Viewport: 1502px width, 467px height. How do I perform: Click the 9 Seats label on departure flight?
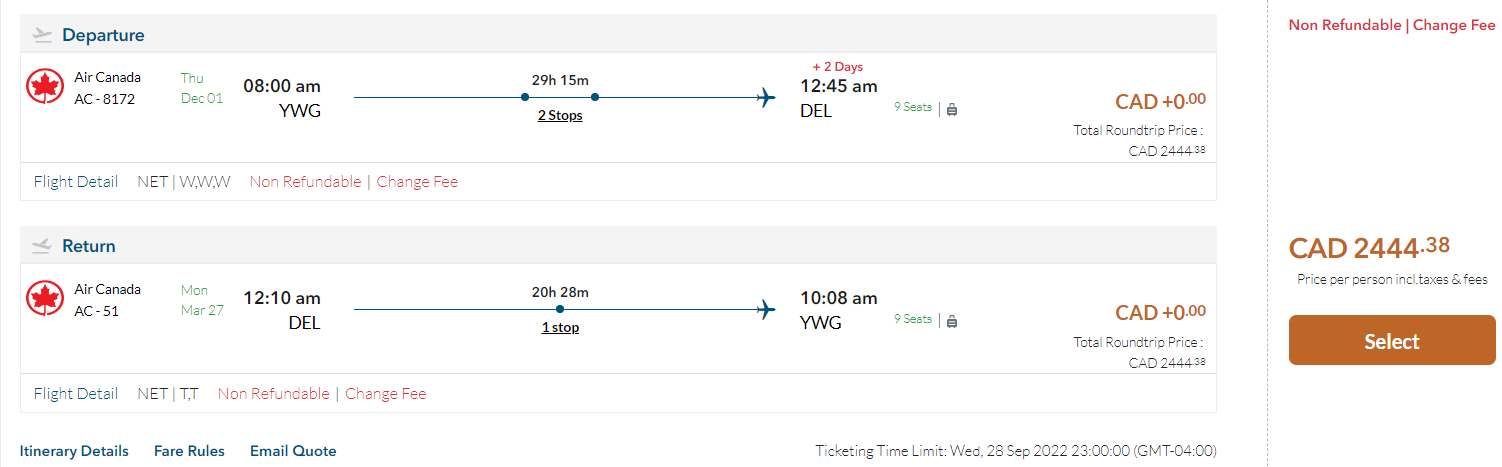pyautogui.click(x=912, y=108)
